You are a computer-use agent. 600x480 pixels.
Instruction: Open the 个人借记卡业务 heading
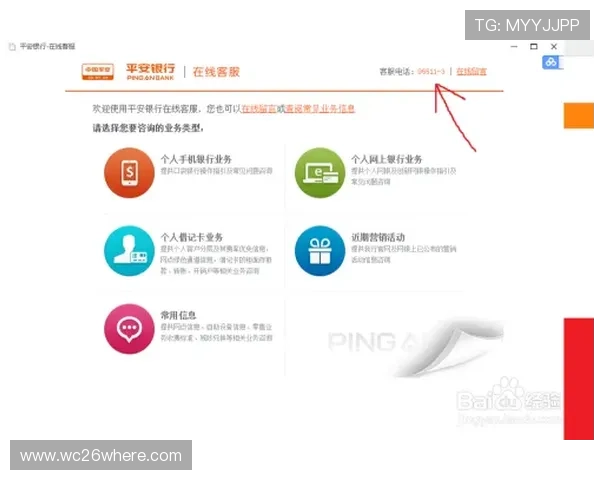tap(191, 237)
